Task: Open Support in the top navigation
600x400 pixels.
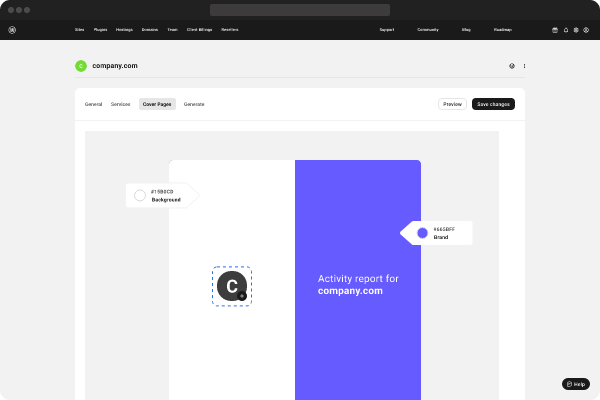Action: click(386, 30)
